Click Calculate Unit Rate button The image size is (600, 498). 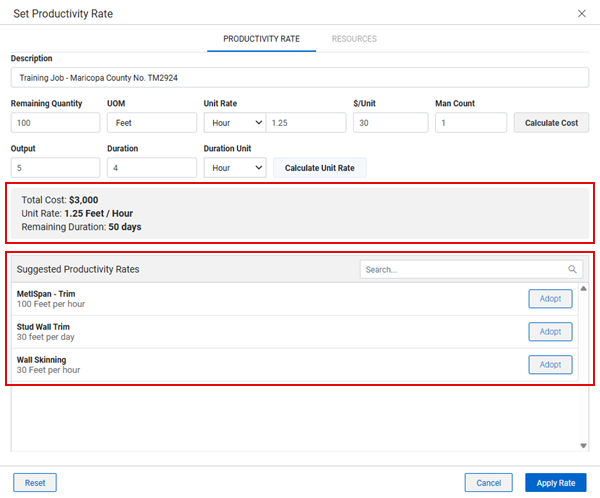(x=320, y=168)
